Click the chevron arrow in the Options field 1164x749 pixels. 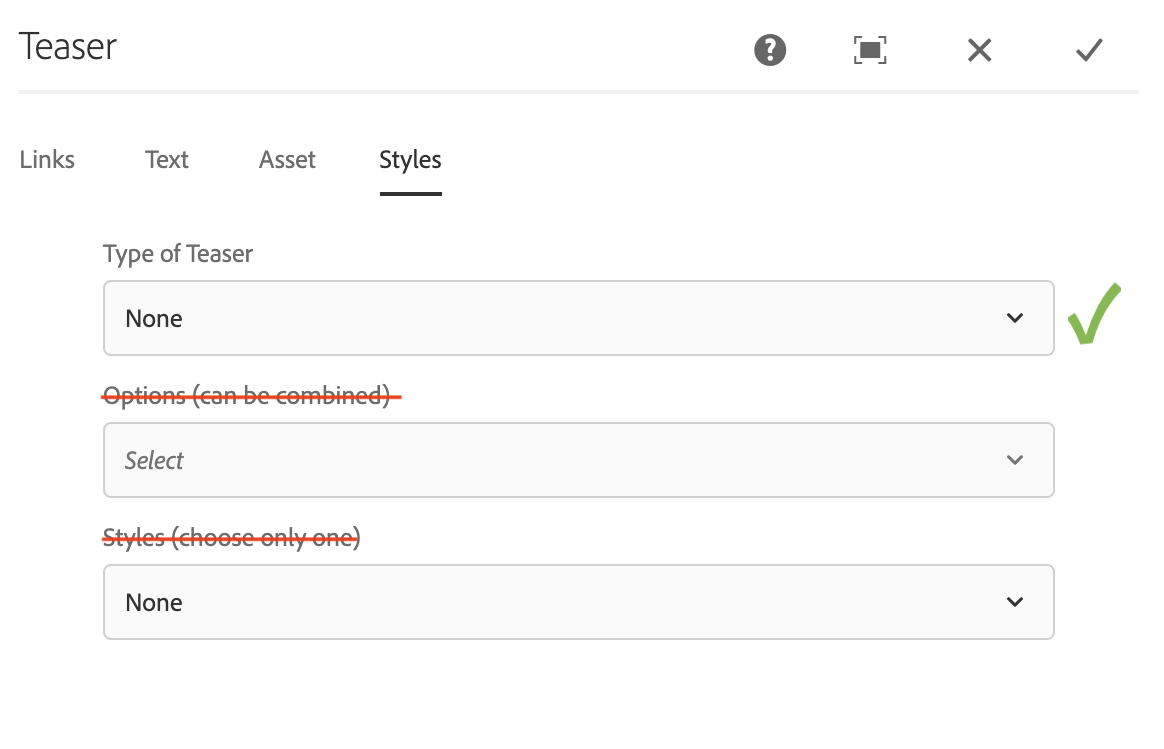click(1015, 460)
